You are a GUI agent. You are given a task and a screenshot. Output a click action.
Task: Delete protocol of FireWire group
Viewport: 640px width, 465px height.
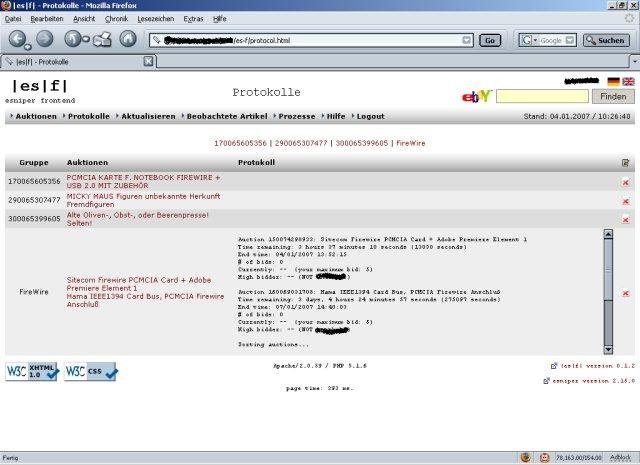625,293
